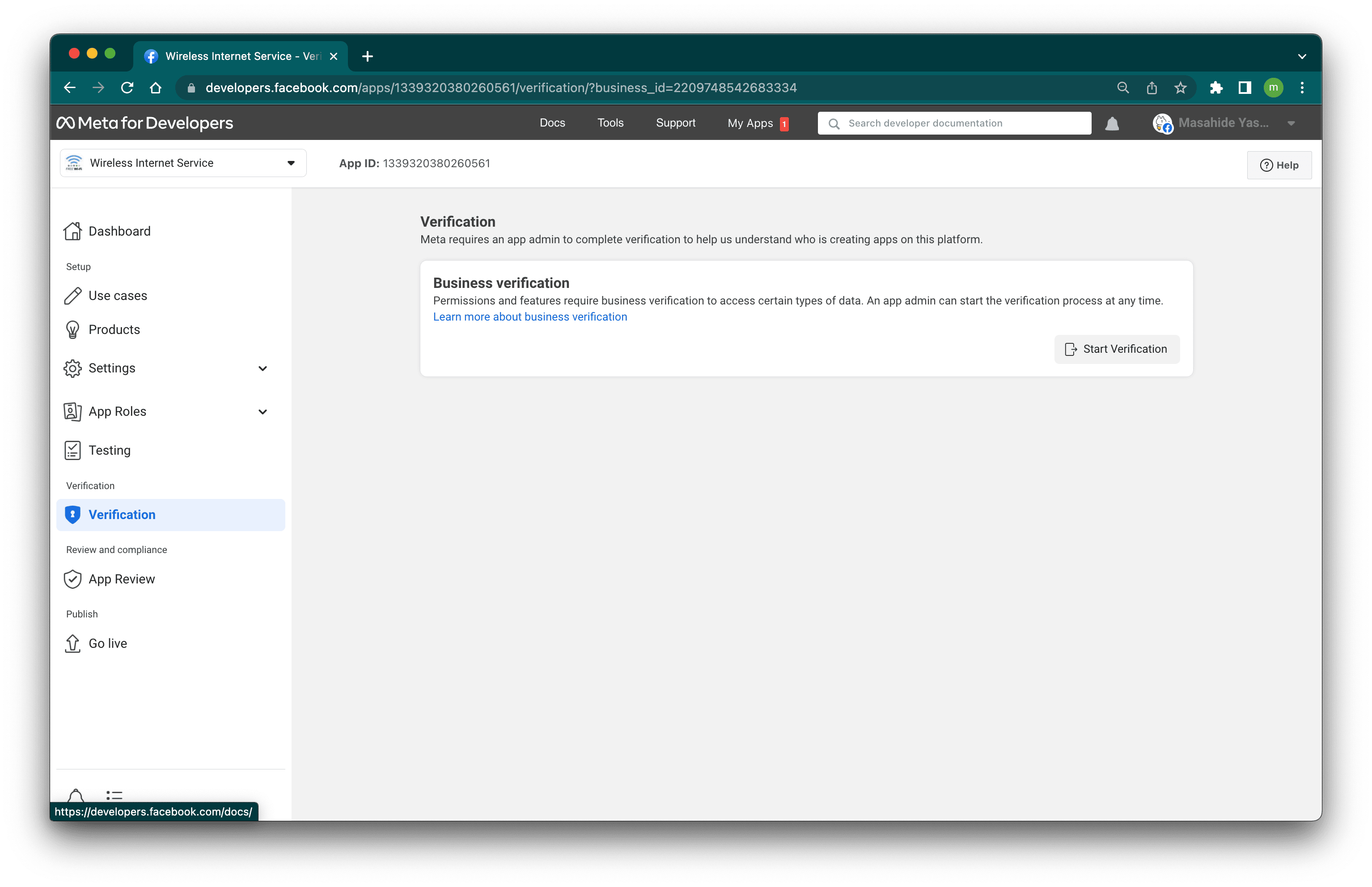The height and width of the screenshot is (887, 1372).
Task: Open the notifications bell in header
Action: coord(1112,123)
